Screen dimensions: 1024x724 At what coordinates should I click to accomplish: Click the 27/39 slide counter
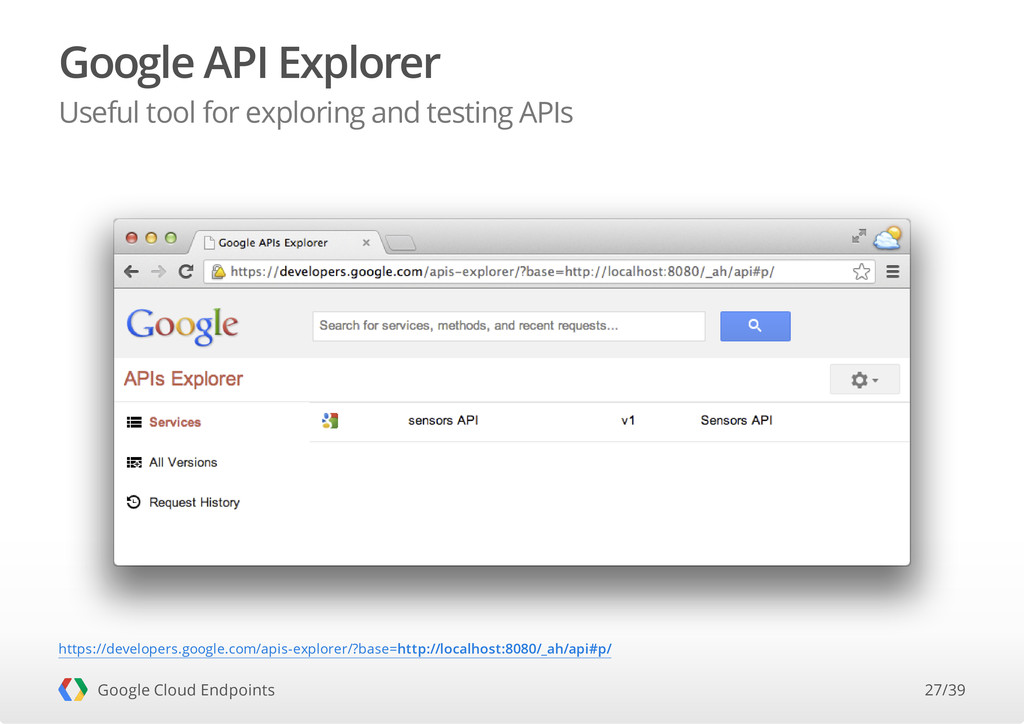click(x=944, y=690)
